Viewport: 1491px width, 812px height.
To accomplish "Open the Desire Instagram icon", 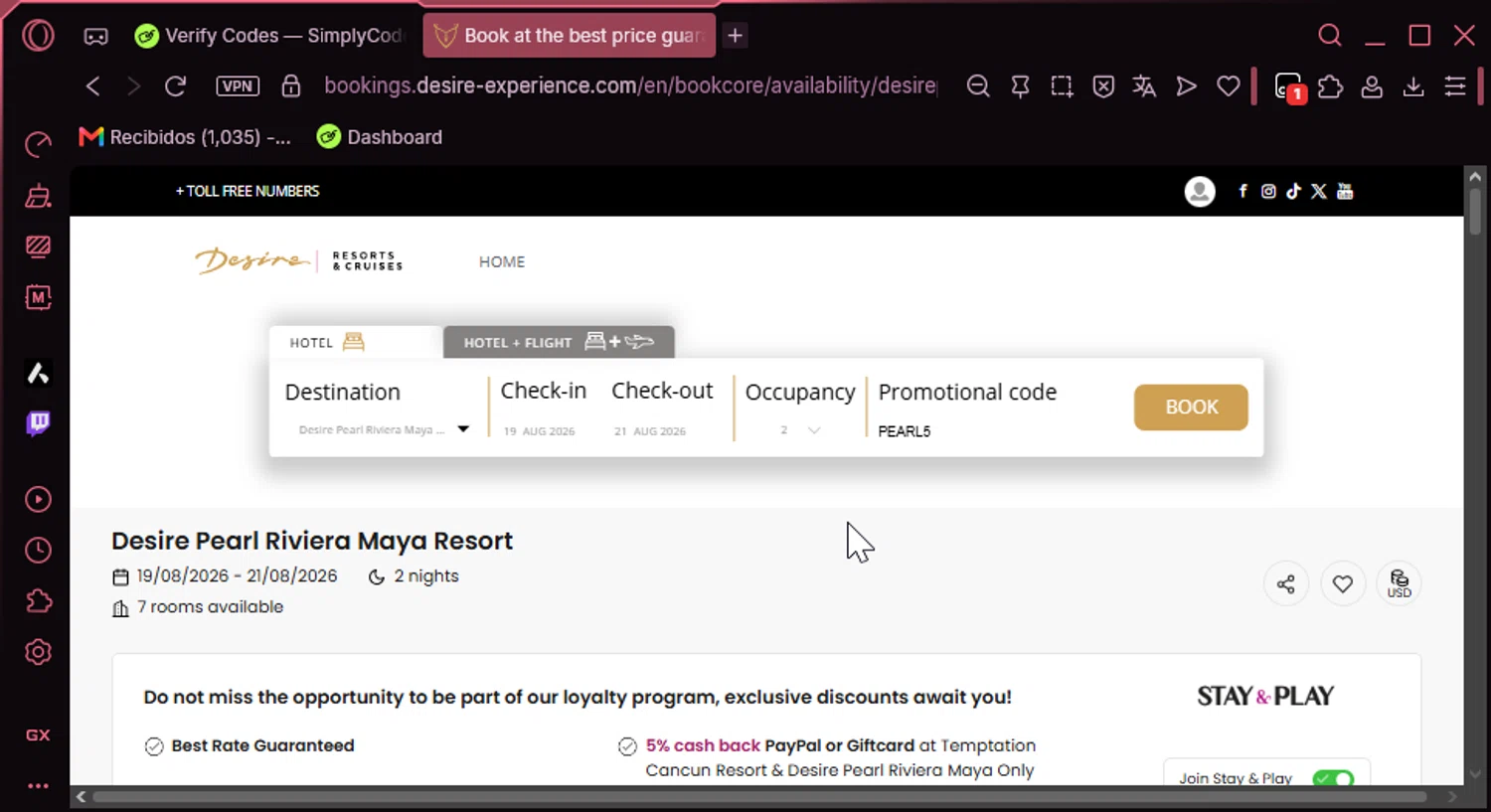I will pyautogui.click(x=1268, y=191).
